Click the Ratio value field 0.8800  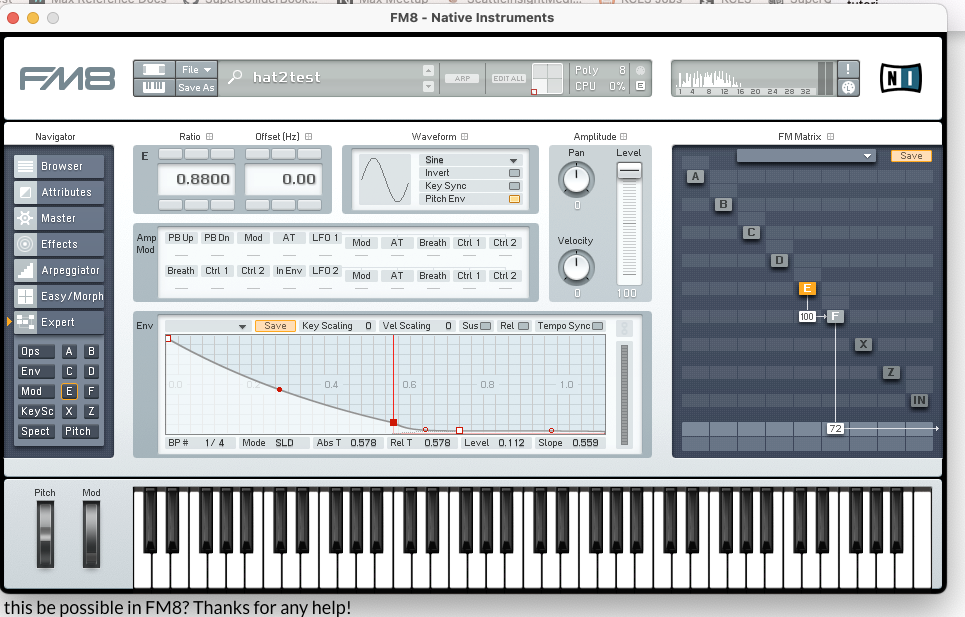tap(197, 179)
